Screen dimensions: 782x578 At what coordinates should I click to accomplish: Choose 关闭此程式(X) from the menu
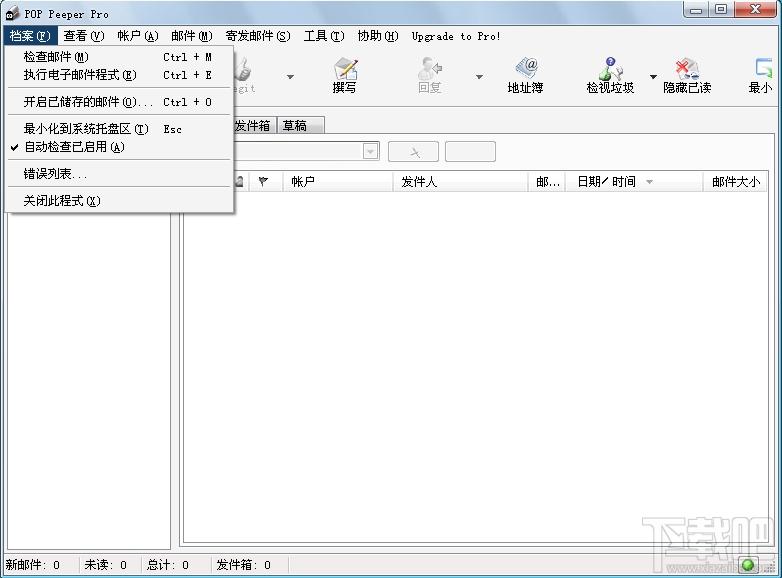119,200
